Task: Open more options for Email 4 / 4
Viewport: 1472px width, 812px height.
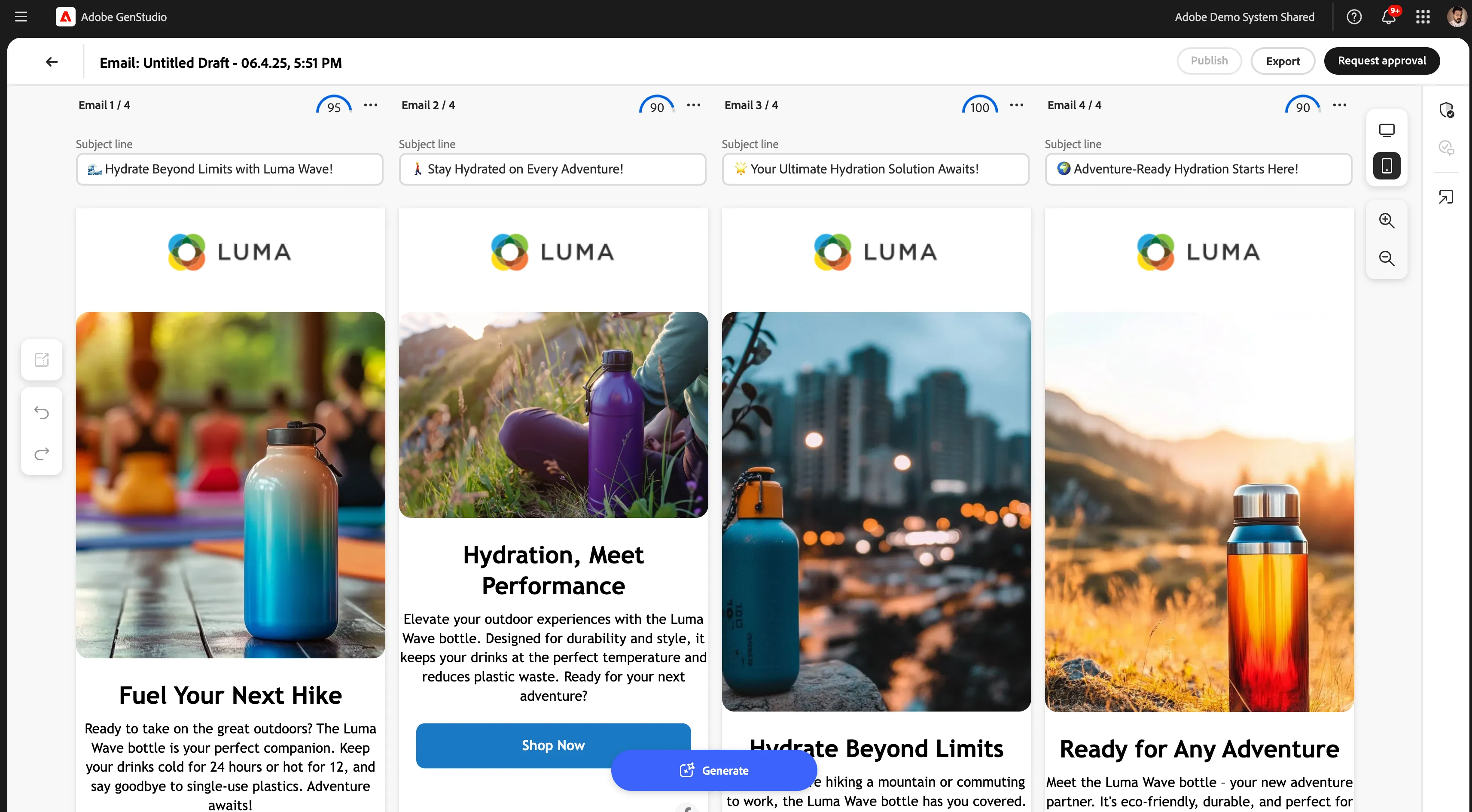Action: pyautogui.click(x=1339, y=105)
